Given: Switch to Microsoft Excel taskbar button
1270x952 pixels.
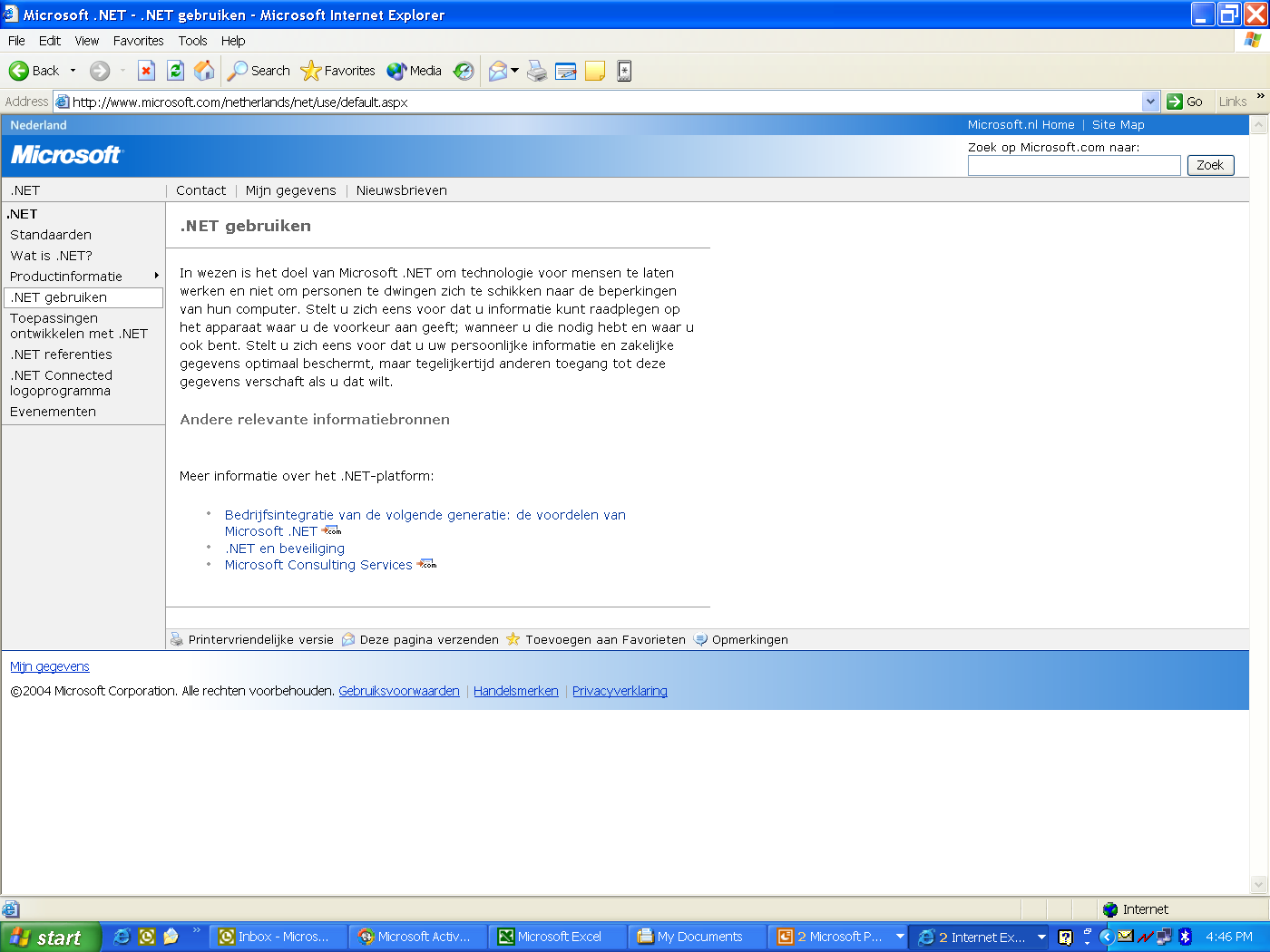Looking at the screenshot, I should (558, 937).
